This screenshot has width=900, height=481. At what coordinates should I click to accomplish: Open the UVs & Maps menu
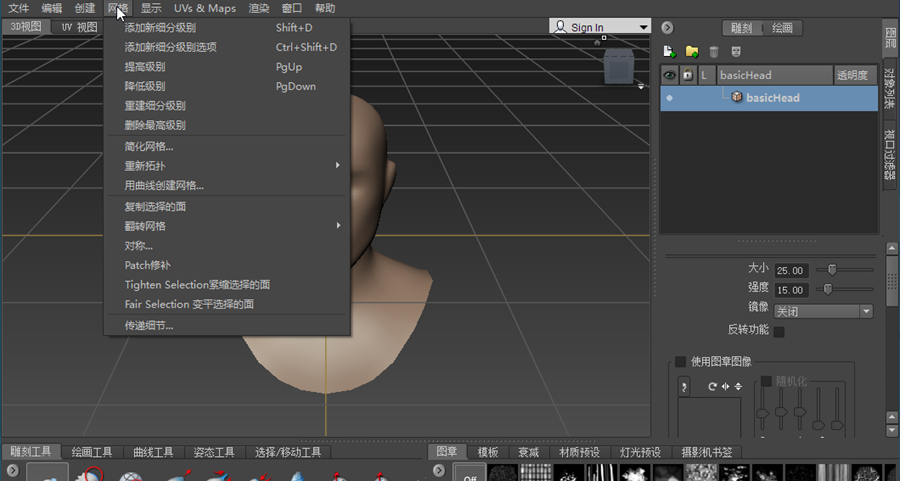[205, 8]
